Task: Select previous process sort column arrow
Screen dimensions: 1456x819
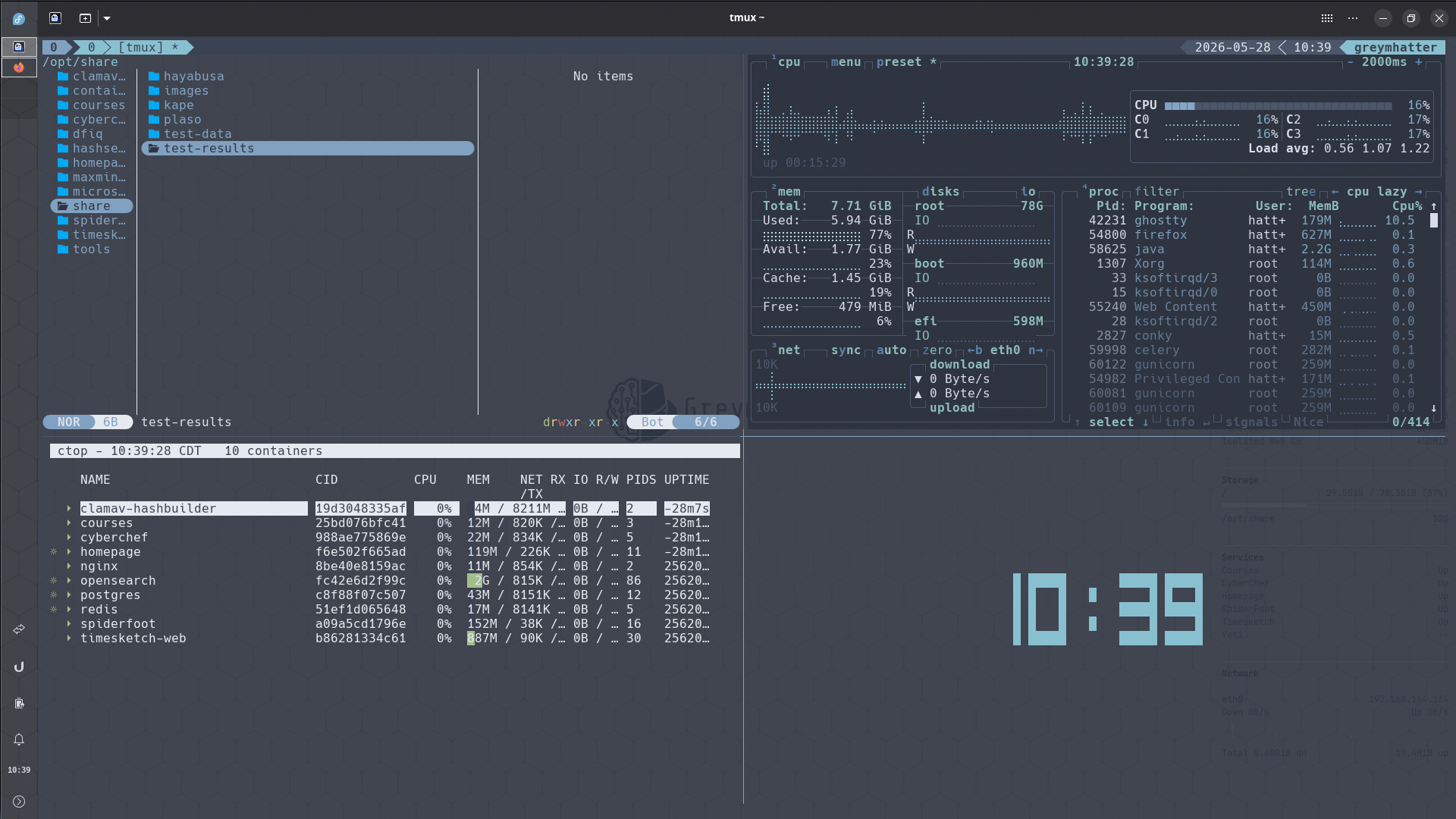Action: [1335, 191]
